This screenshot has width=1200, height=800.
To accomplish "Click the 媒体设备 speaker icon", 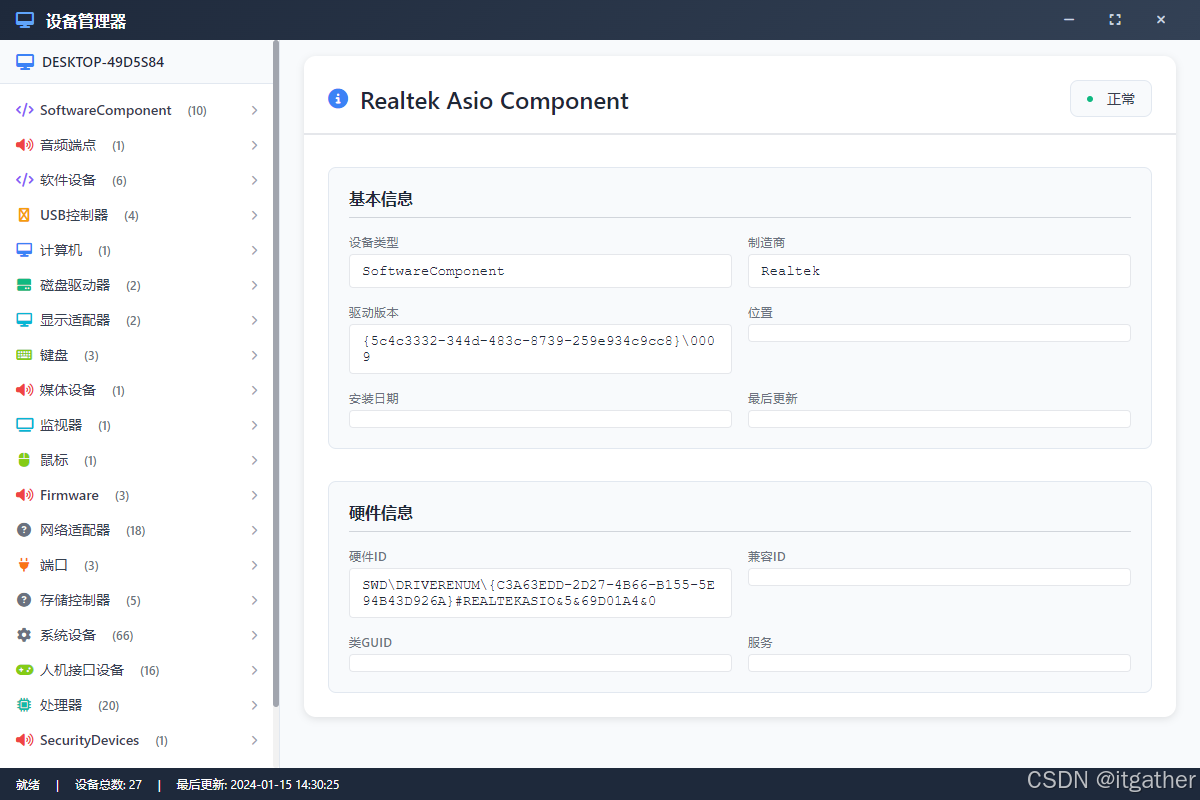I will 25,390.
